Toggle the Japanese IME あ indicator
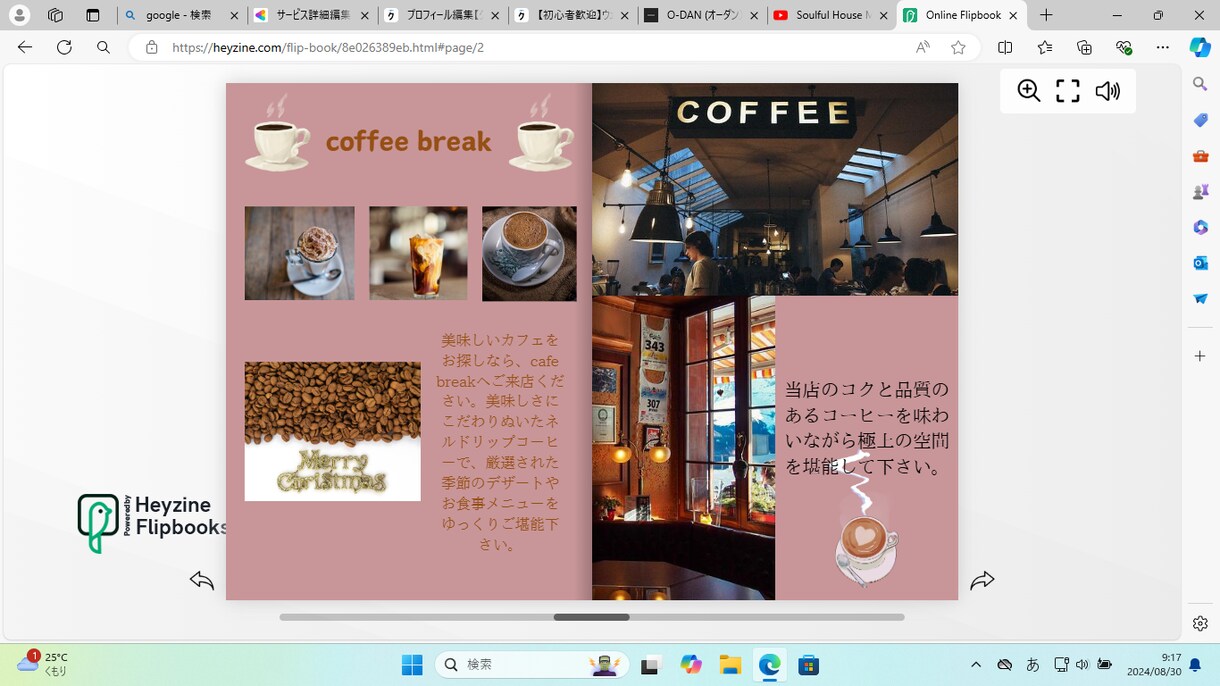1220x686 pixels. tap(1033, 665)
